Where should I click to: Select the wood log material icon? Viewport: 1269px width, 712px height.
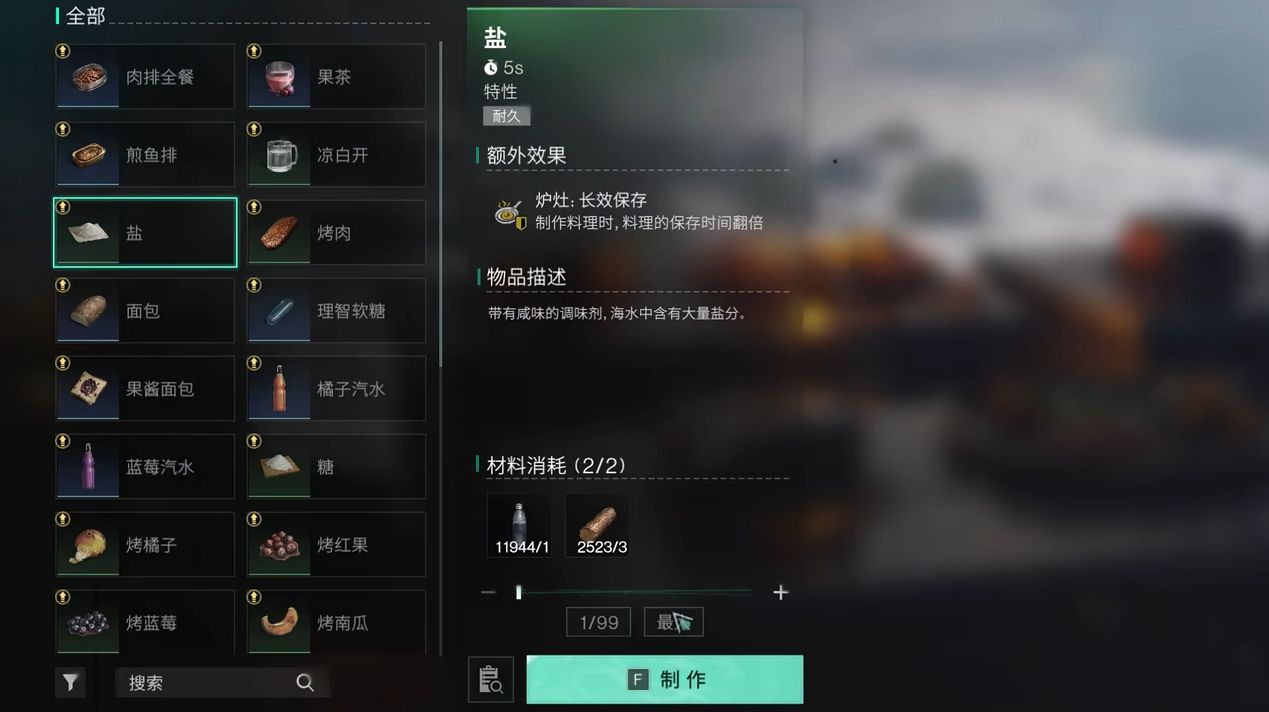coord(597,525)
